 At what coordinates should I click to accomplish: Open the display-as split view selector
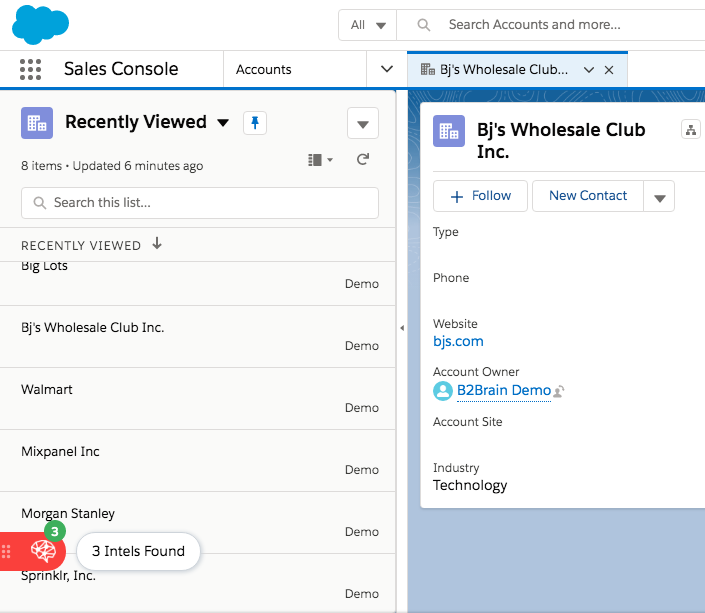(x=320, y=160)
